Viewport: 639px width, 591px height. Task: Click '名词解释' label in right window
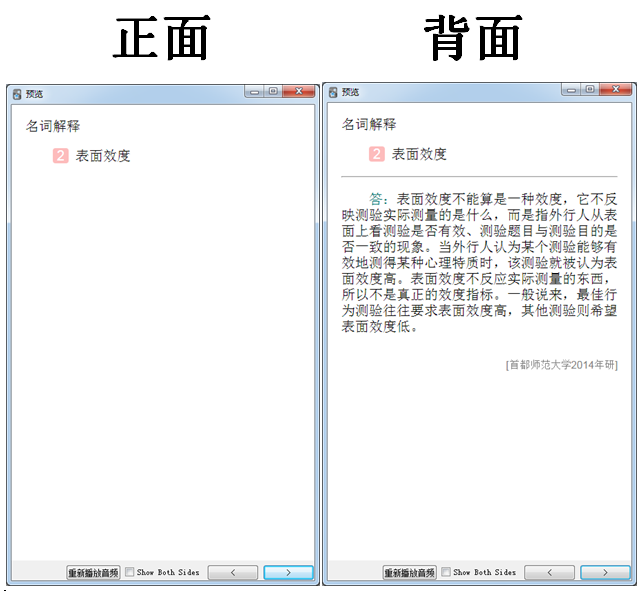tap(369, 124)
